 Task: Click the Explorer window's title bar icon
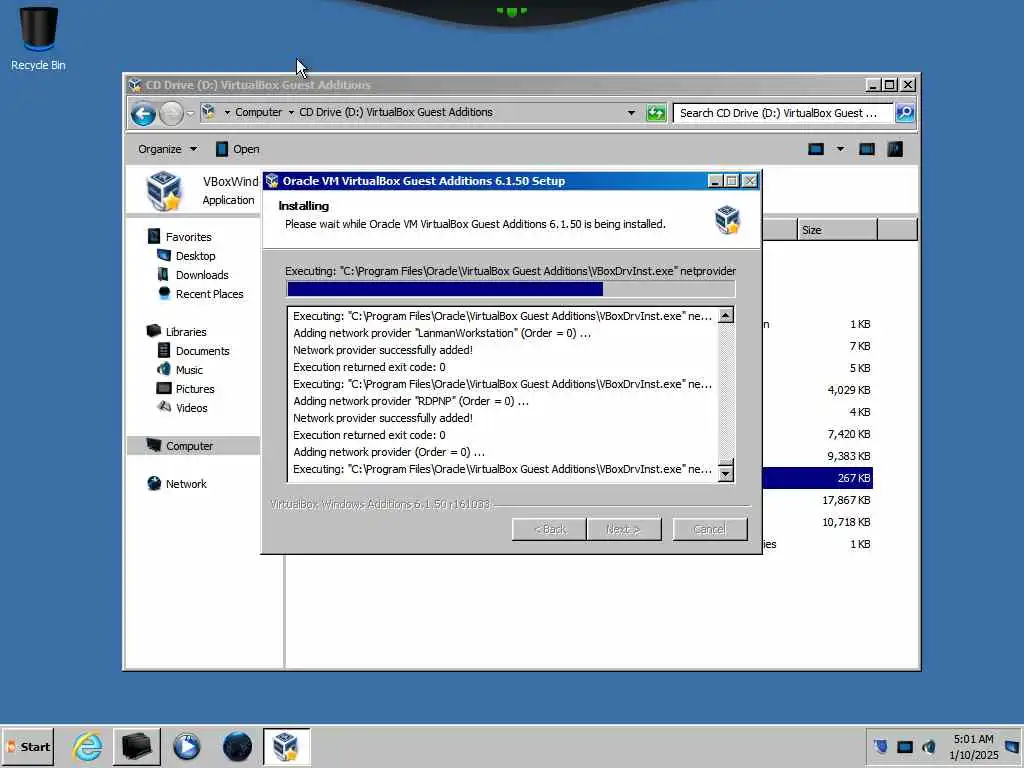click(x=135, y=85)
